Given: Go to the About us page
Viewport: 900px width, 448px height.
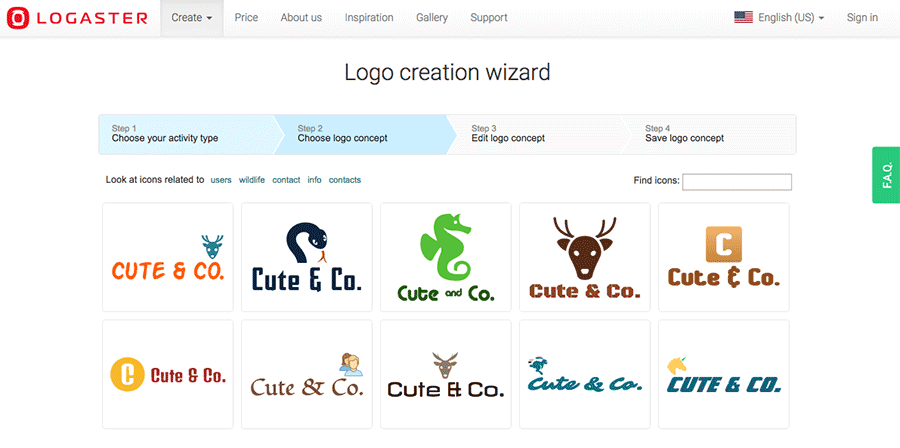Looking at the screenshot, I should point(301,18).
